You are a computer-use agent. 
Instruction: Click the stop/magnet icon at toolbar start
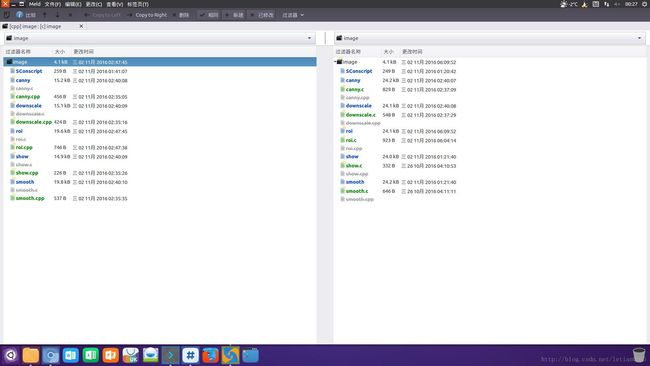[7, 15]
